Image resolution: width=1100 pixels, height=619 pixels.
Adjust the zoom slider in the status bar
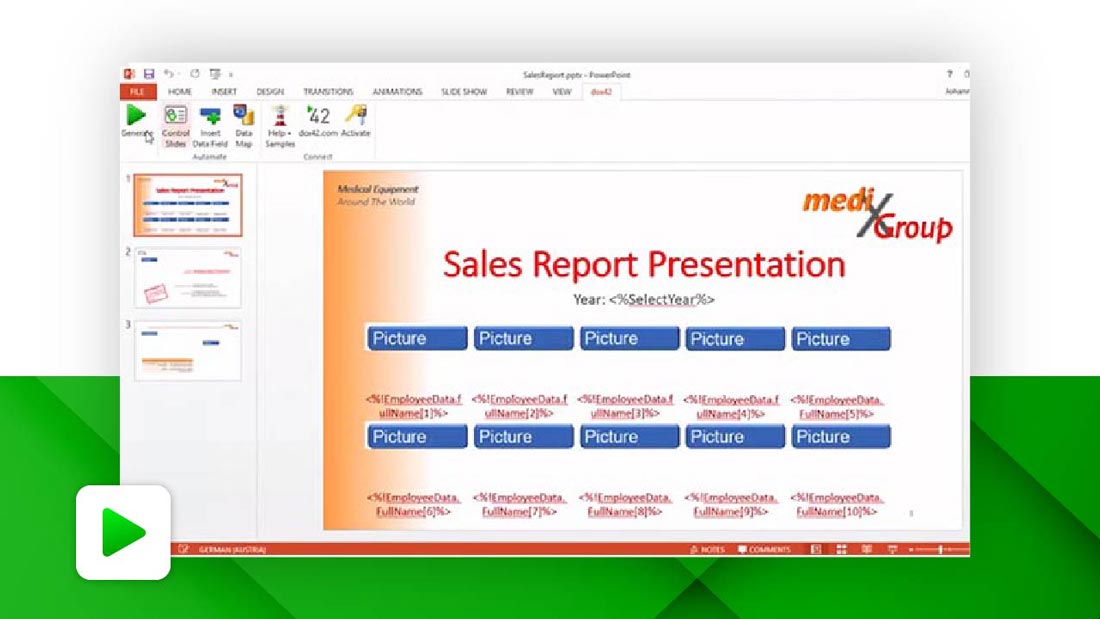pyautogui.click(x=940, y=550)
